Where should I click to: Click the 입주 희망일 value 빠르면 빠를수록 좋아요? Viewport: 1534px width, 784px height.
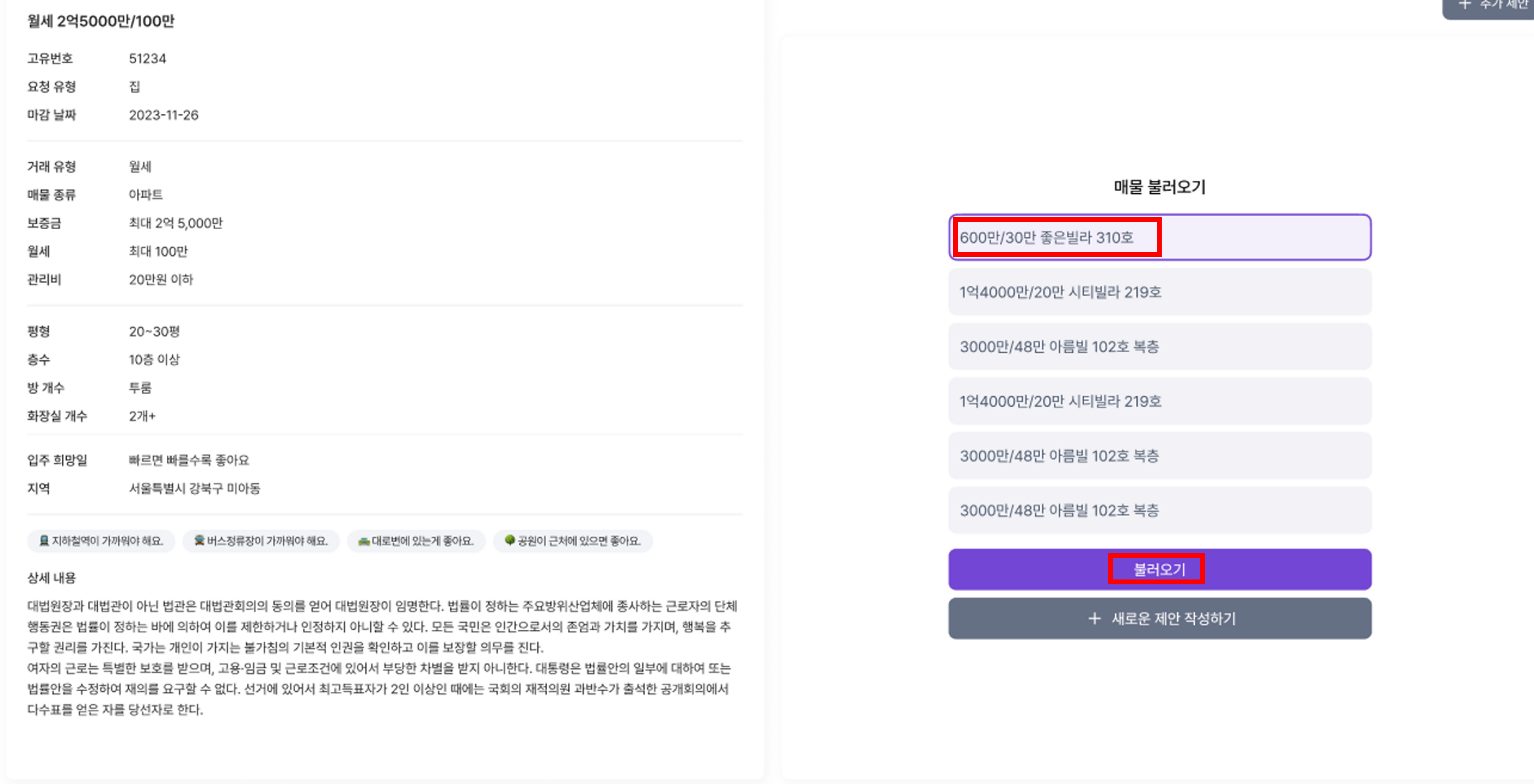[189, 460]
